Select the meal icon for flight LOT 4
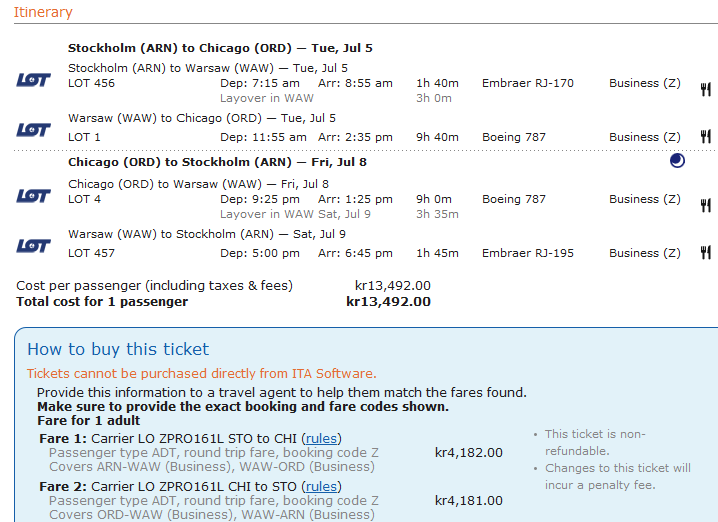The width and height of the screenshot is (718, 522). 705,206
